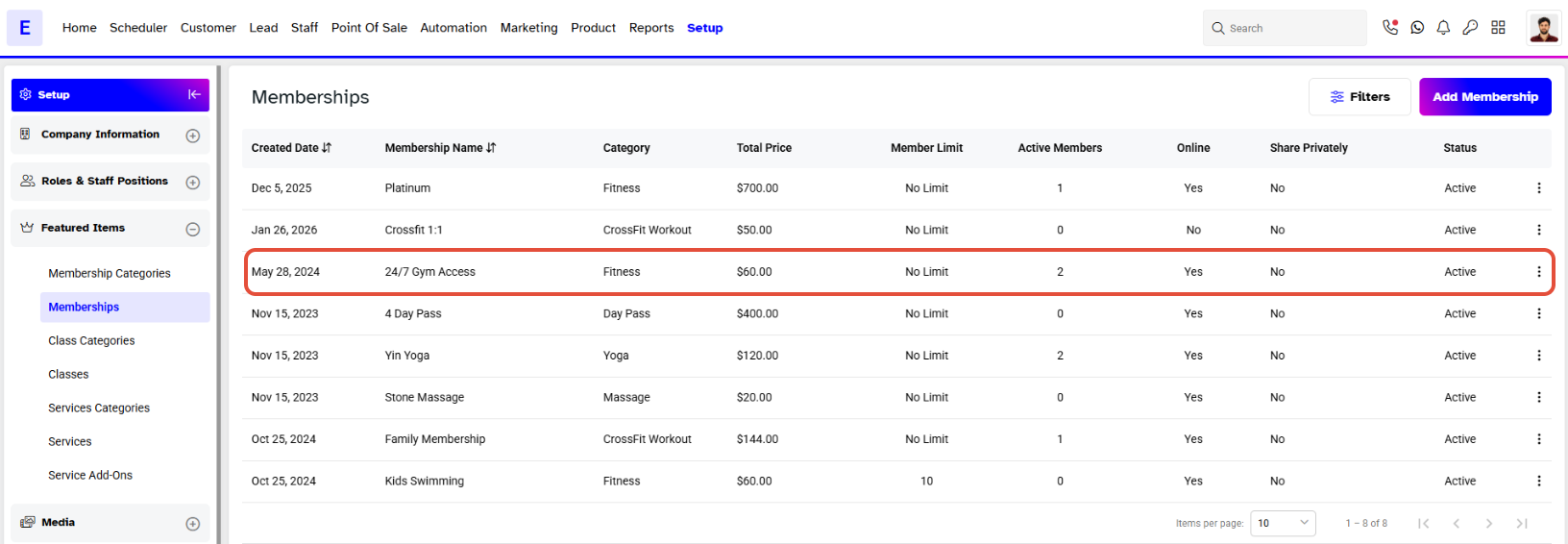
Task: Select the Setup menu item
Action: point(704,28)
